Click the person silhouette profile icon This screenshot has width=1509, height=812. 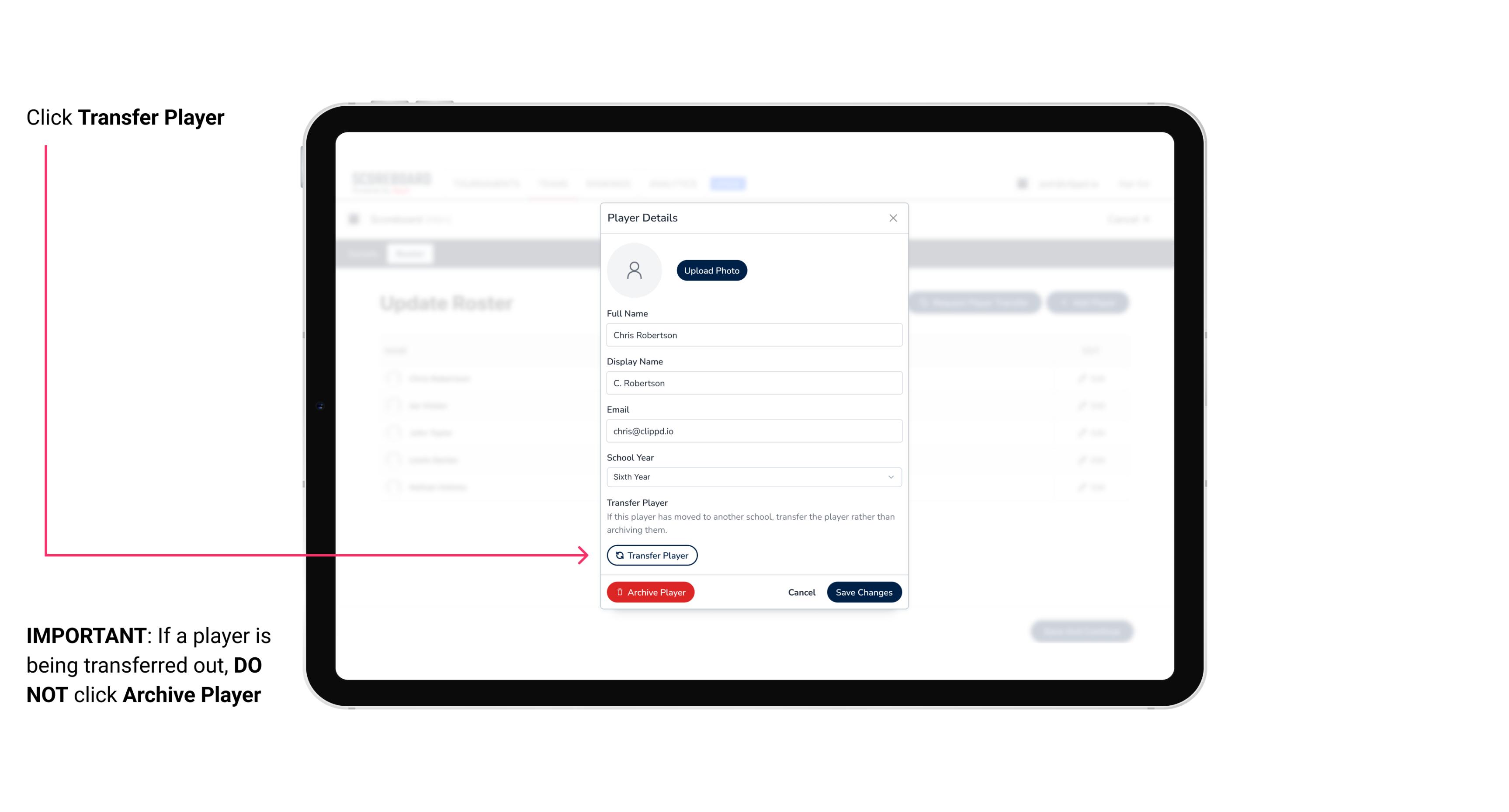[634, 271]
